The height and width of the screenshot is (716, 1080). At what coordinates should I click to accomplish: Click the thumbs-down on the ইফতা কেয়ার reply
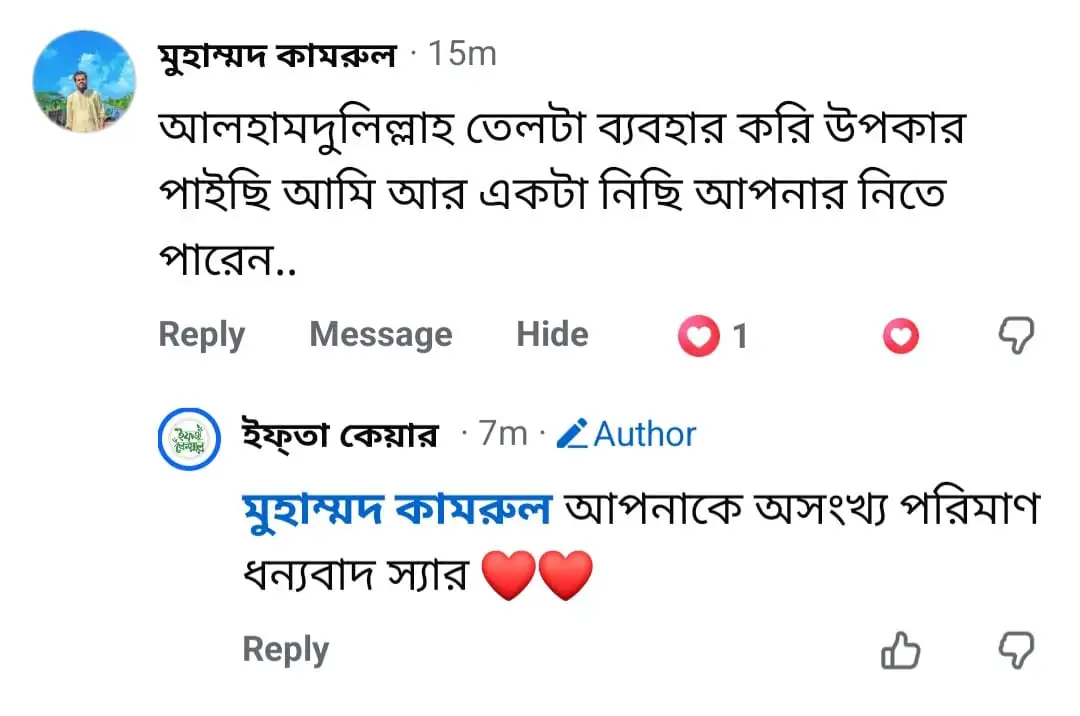pyautogui.click(x=1017, y=650)
